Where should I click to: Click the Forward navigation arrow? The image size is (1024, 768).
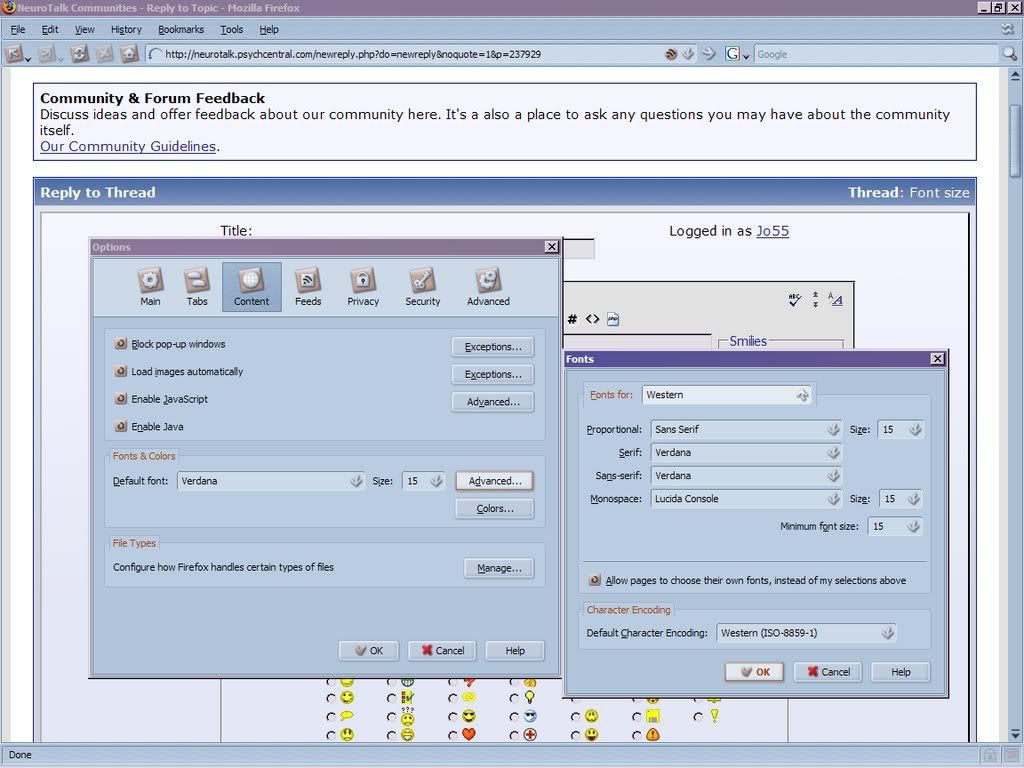(46, 54)
